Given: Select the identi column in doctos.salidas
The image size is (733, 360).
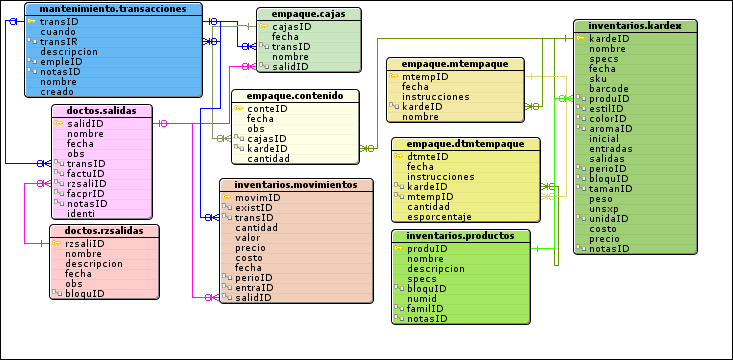Looking at the screenshot, I should pos(101,213).
